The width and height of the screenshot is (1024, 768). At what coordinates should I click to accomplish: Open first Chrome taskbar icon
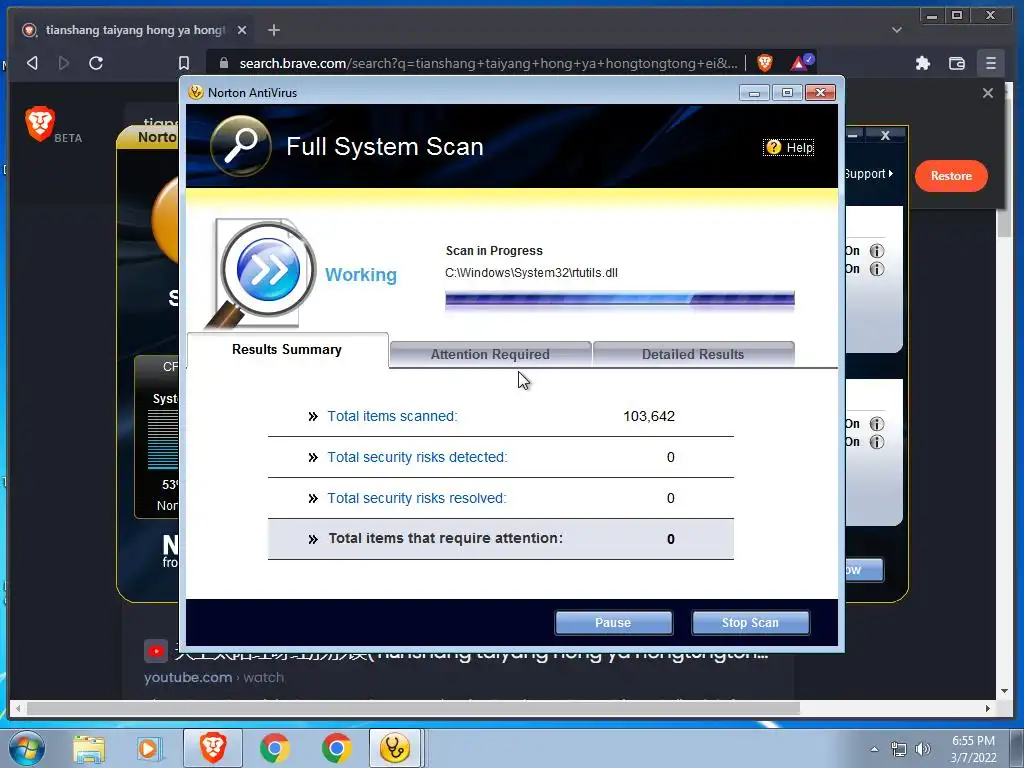click(x=275, y=748)
